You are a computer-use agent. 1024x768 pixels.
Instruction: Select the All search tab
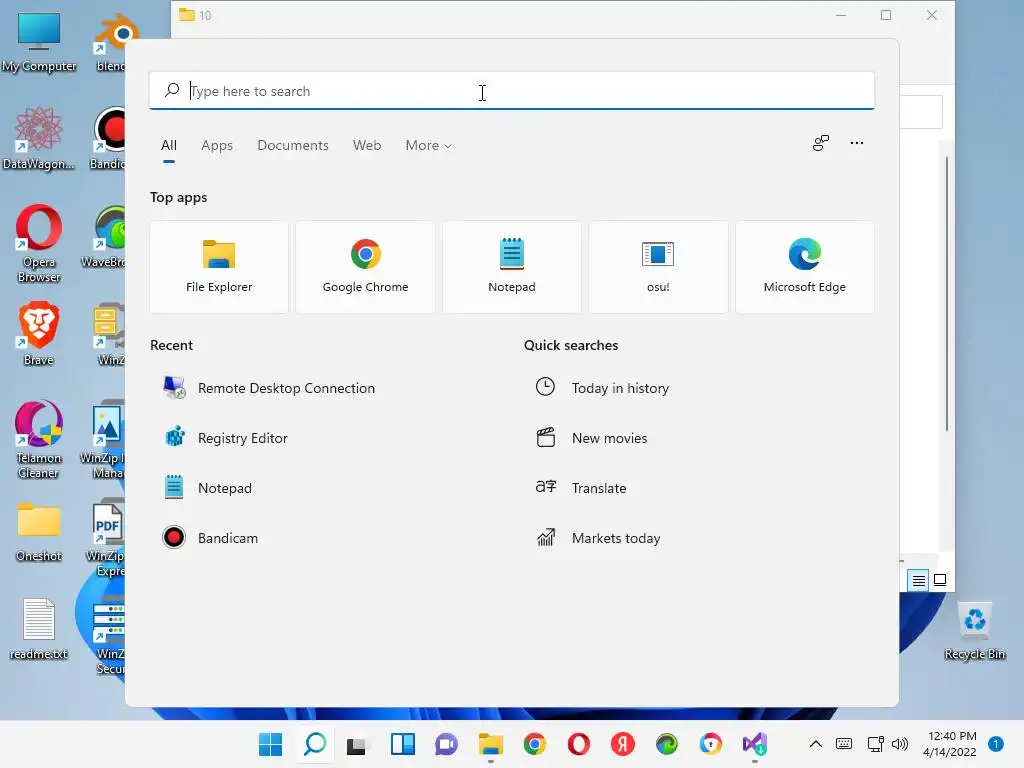(168, 146)
